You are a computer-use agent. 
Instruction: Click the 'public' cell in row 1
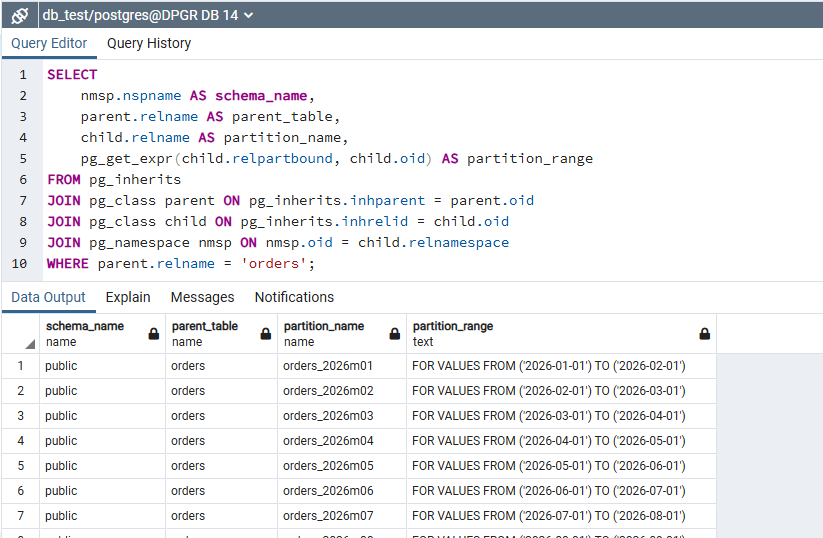point(102,366)
